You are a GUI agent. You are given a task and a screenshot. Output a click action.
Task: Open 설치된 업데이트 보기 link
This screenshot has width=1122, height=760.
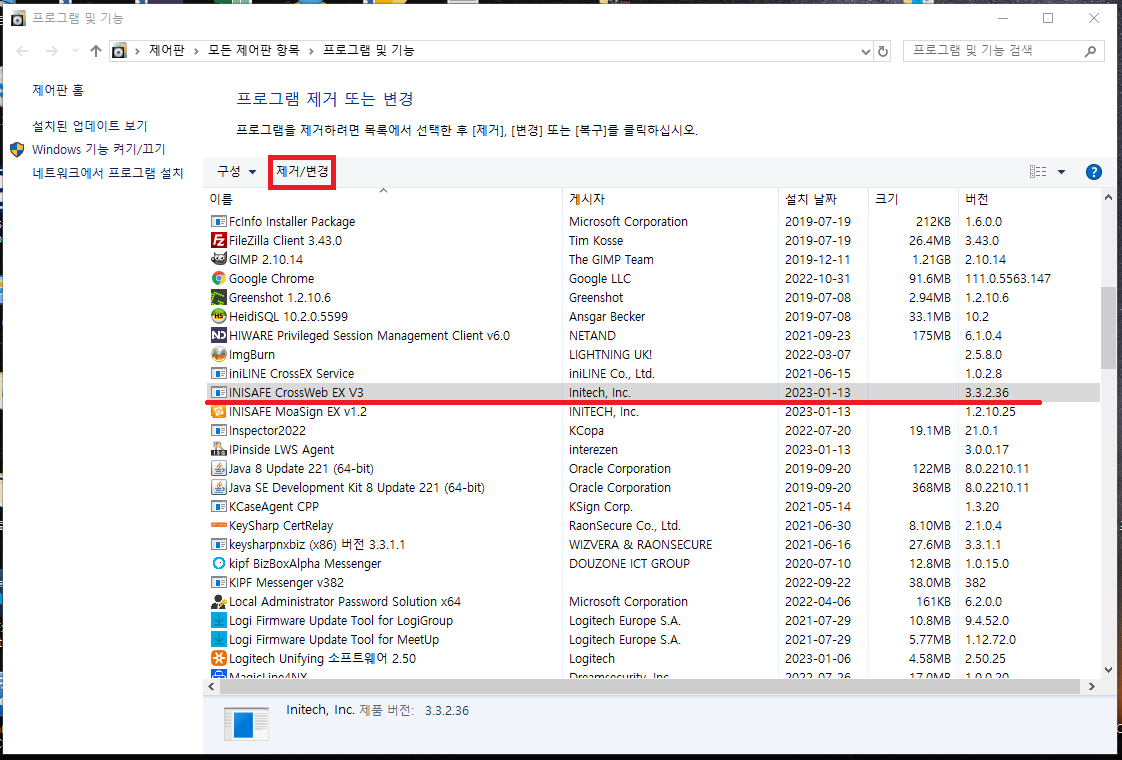click(x=89, y=126)
